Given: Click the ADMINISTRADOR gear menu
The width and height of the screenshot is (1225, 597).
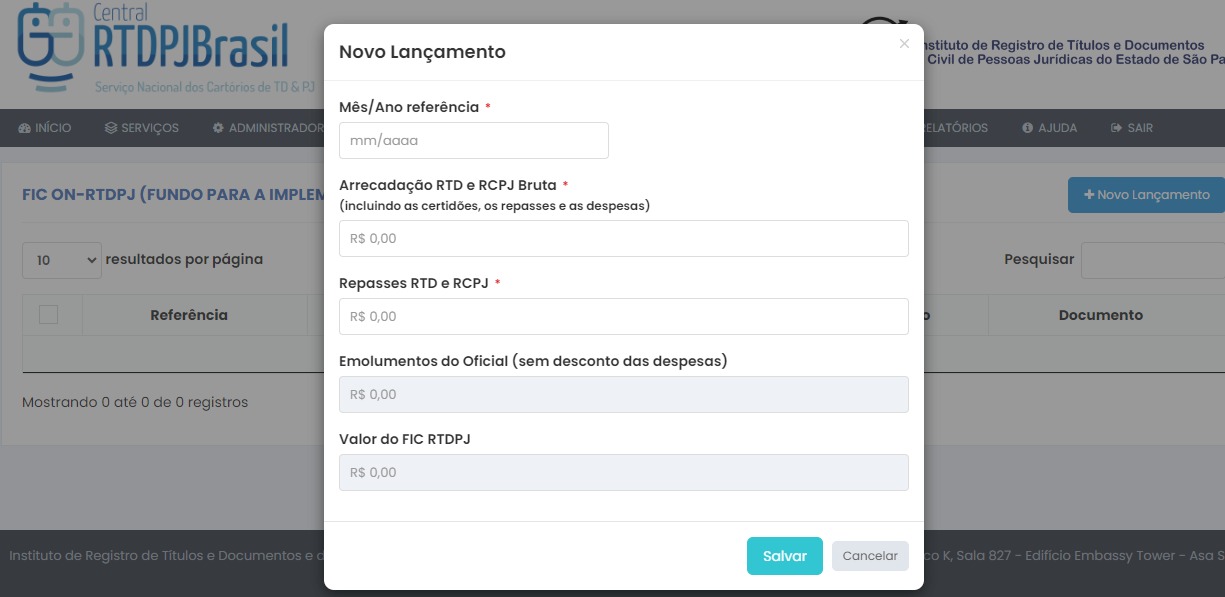Looking at the screenshot, I should (x=266, y=128).
